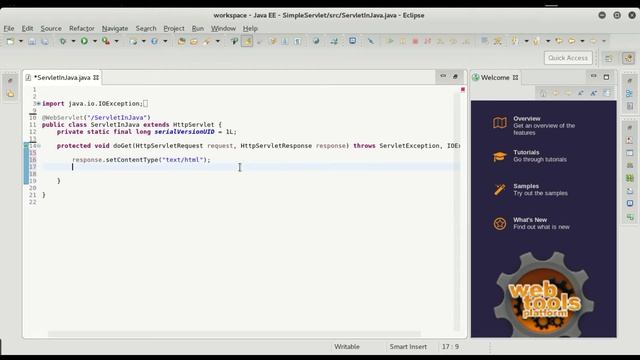Close the ServletInJava.java editor tab

tap(96, 78)
